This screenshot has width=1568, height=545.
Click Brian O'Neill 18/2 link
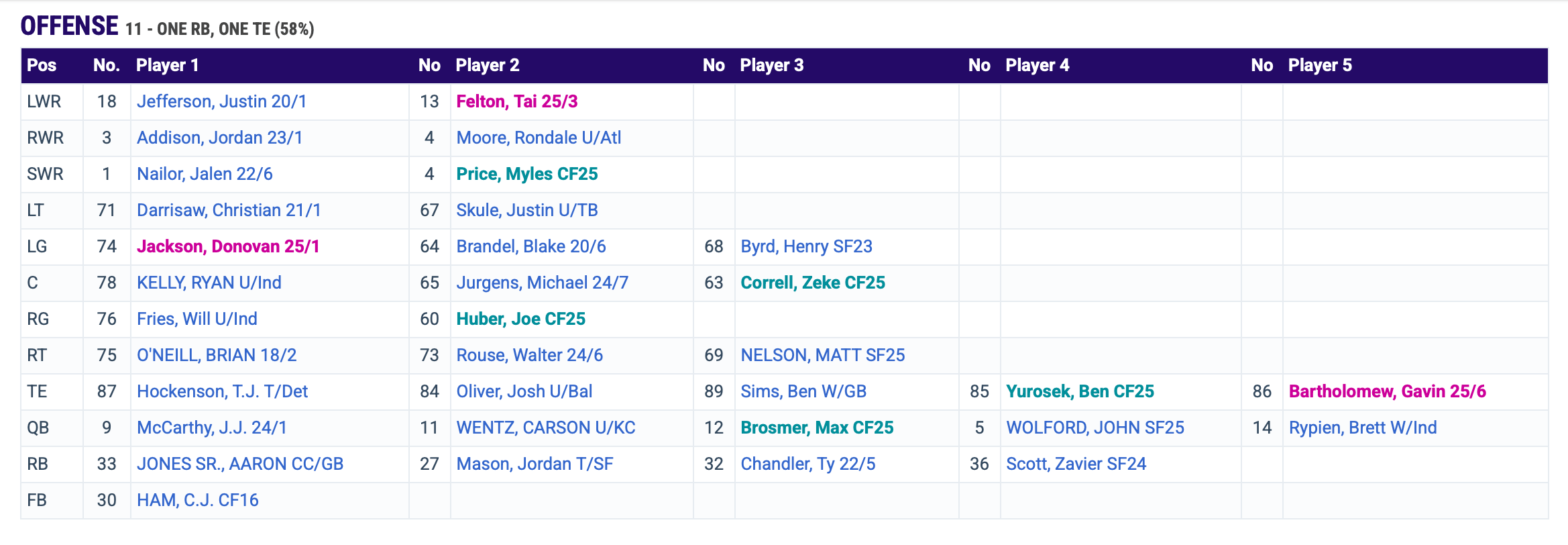217,355
